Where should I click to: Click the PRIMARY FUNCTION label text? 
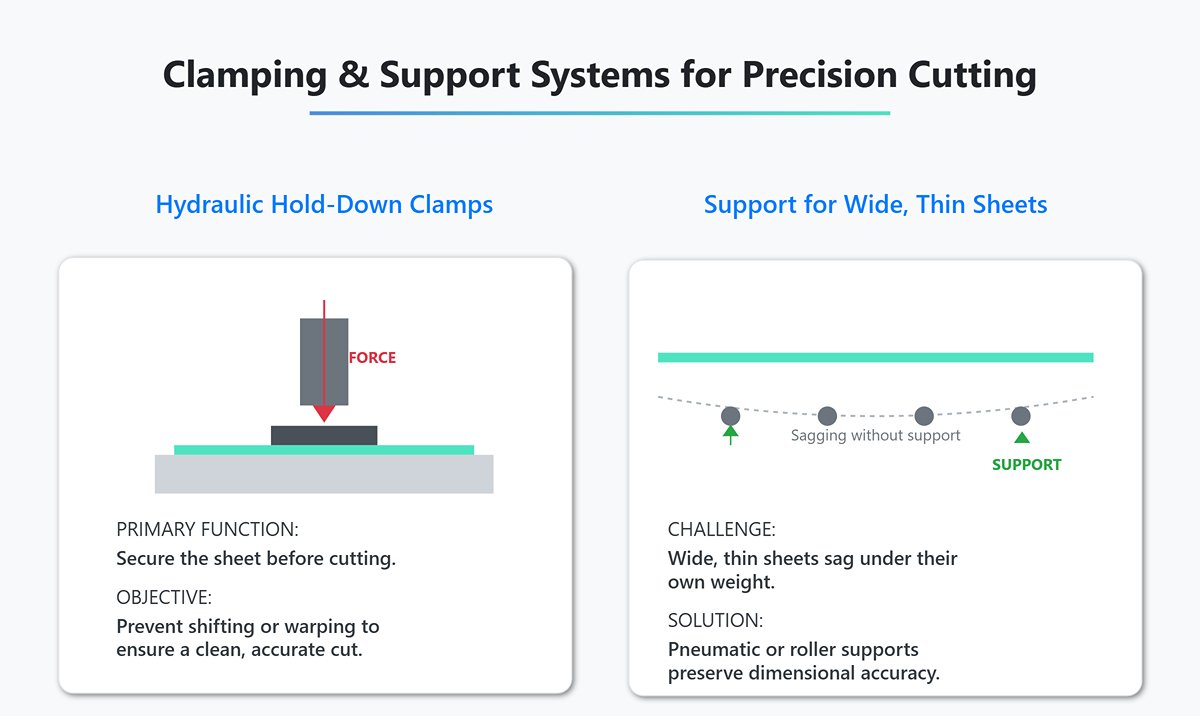click(207, 529)
